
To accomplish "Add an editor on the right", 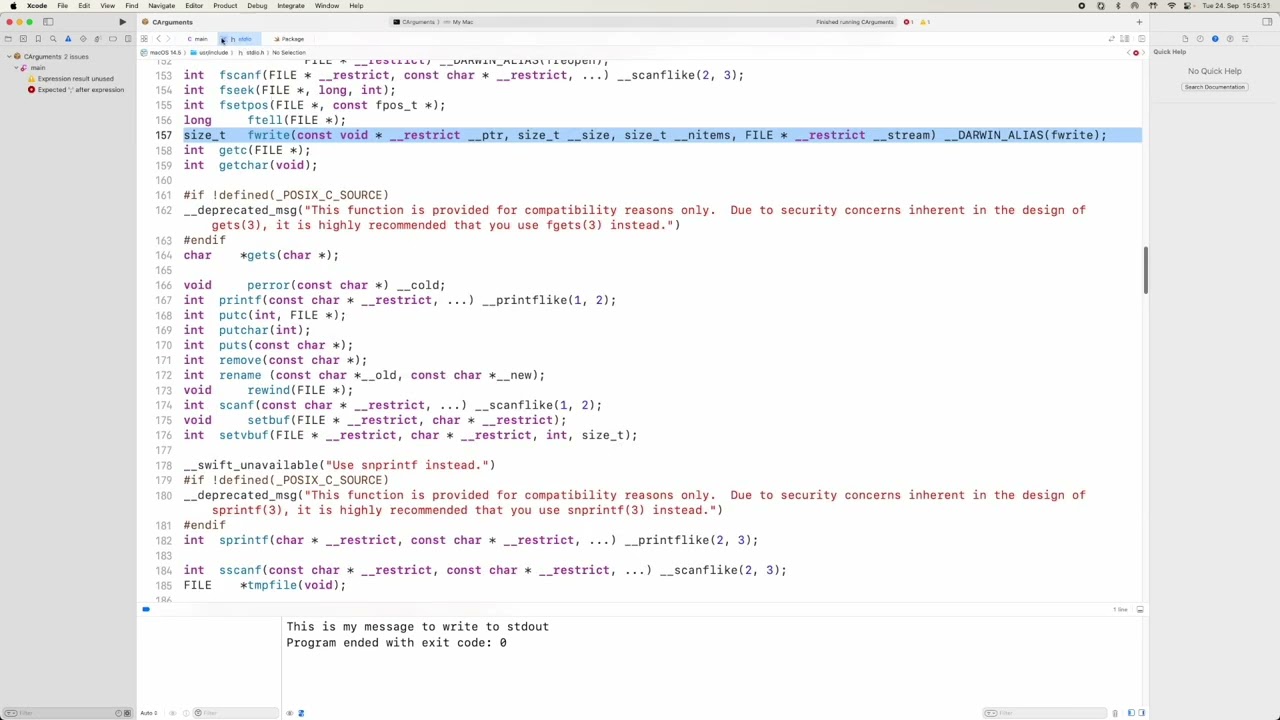I will (1141, 39).
